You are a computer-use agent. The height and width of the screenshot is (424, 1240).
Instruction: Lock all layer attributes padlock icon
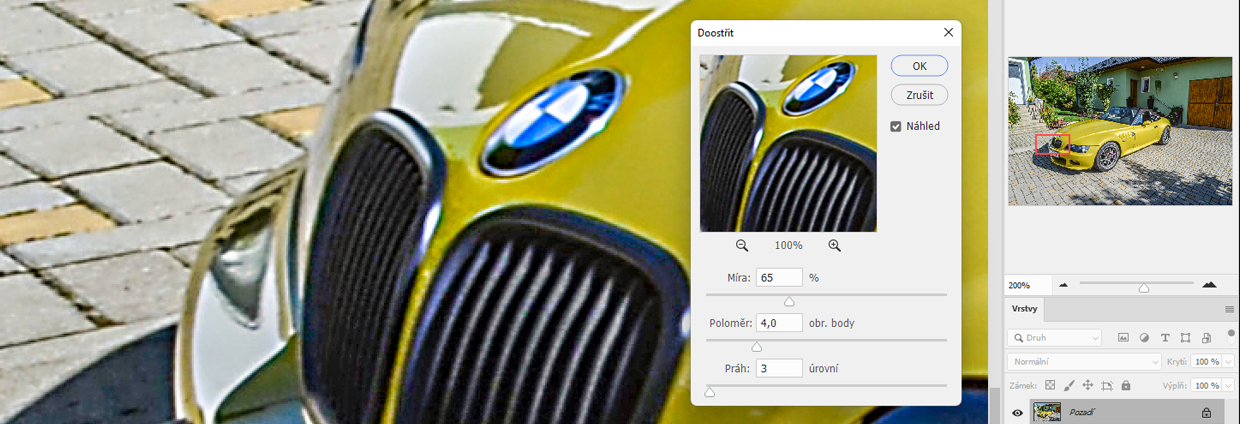1126,385
